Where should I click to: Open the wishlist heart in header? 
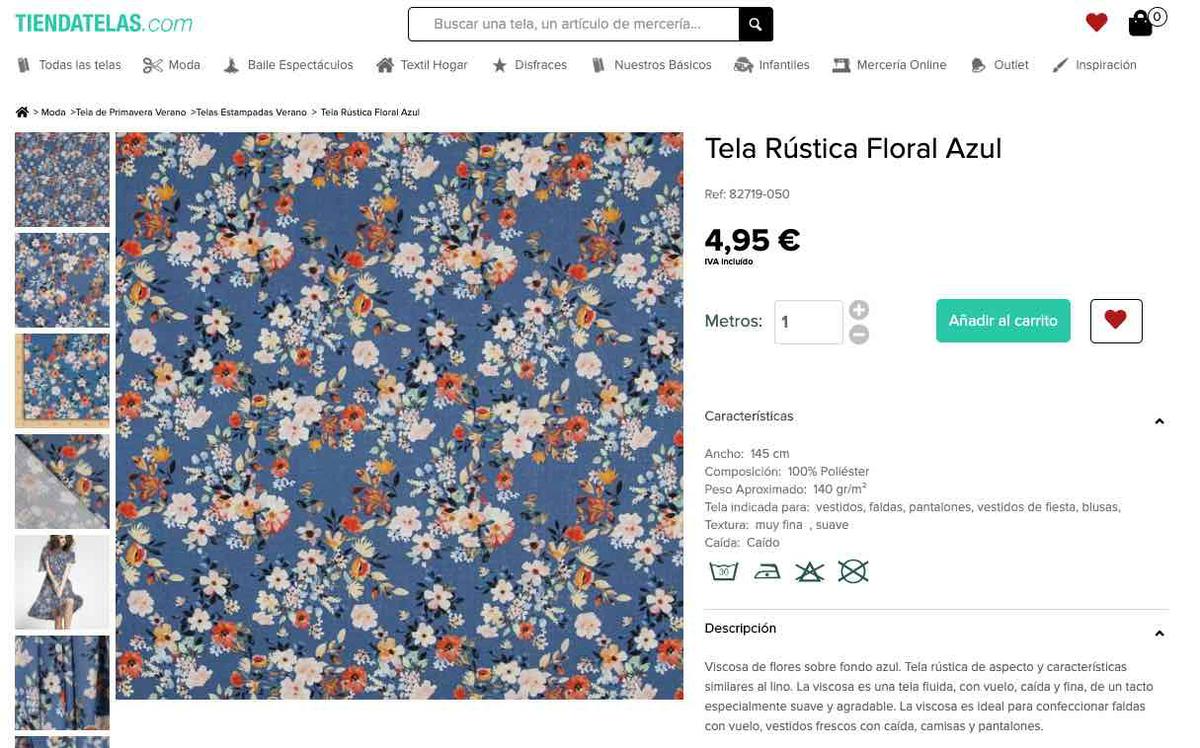point(1096,22)
